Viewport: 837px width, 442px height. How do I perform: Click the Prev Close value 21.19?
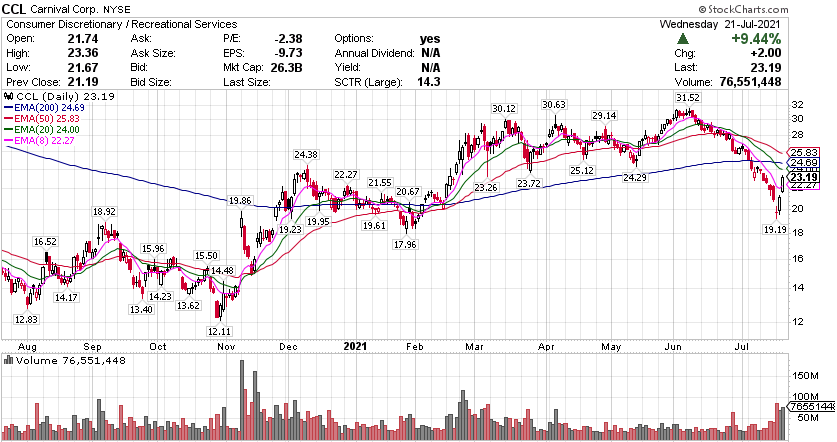(83, 82)
